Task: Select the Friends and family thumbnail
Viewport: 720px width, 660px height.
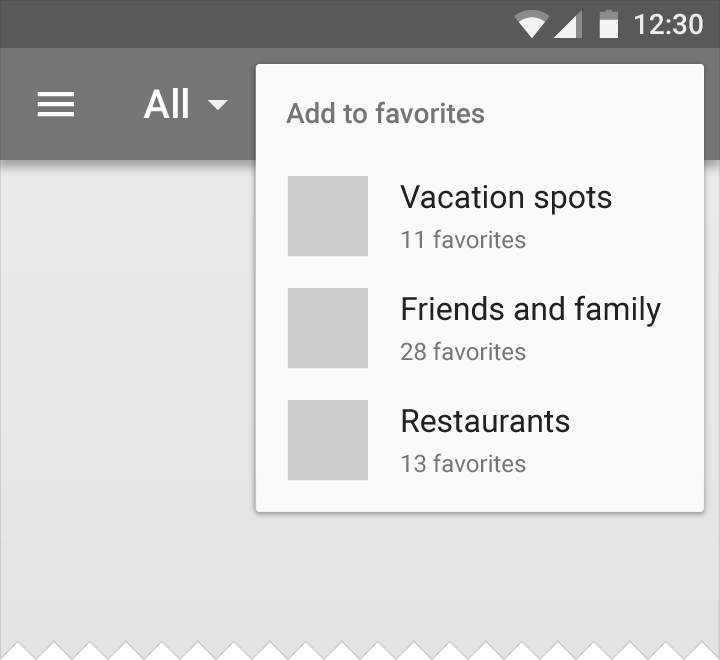Action: point(328,328)
